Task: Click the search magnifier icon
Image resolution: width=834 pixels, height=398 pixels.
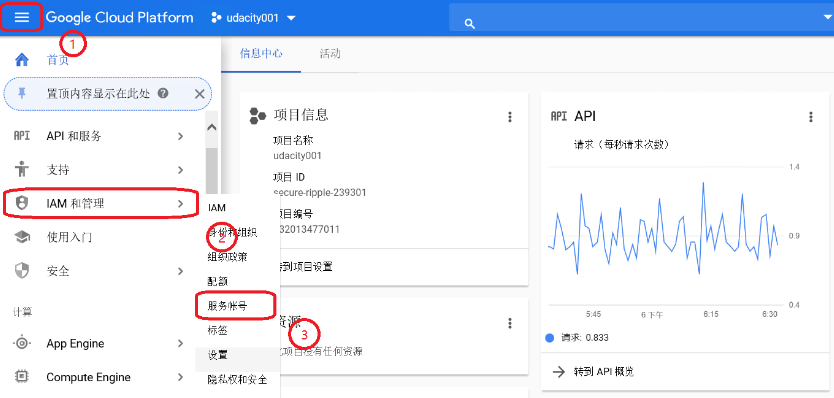Action: [469, 23]
